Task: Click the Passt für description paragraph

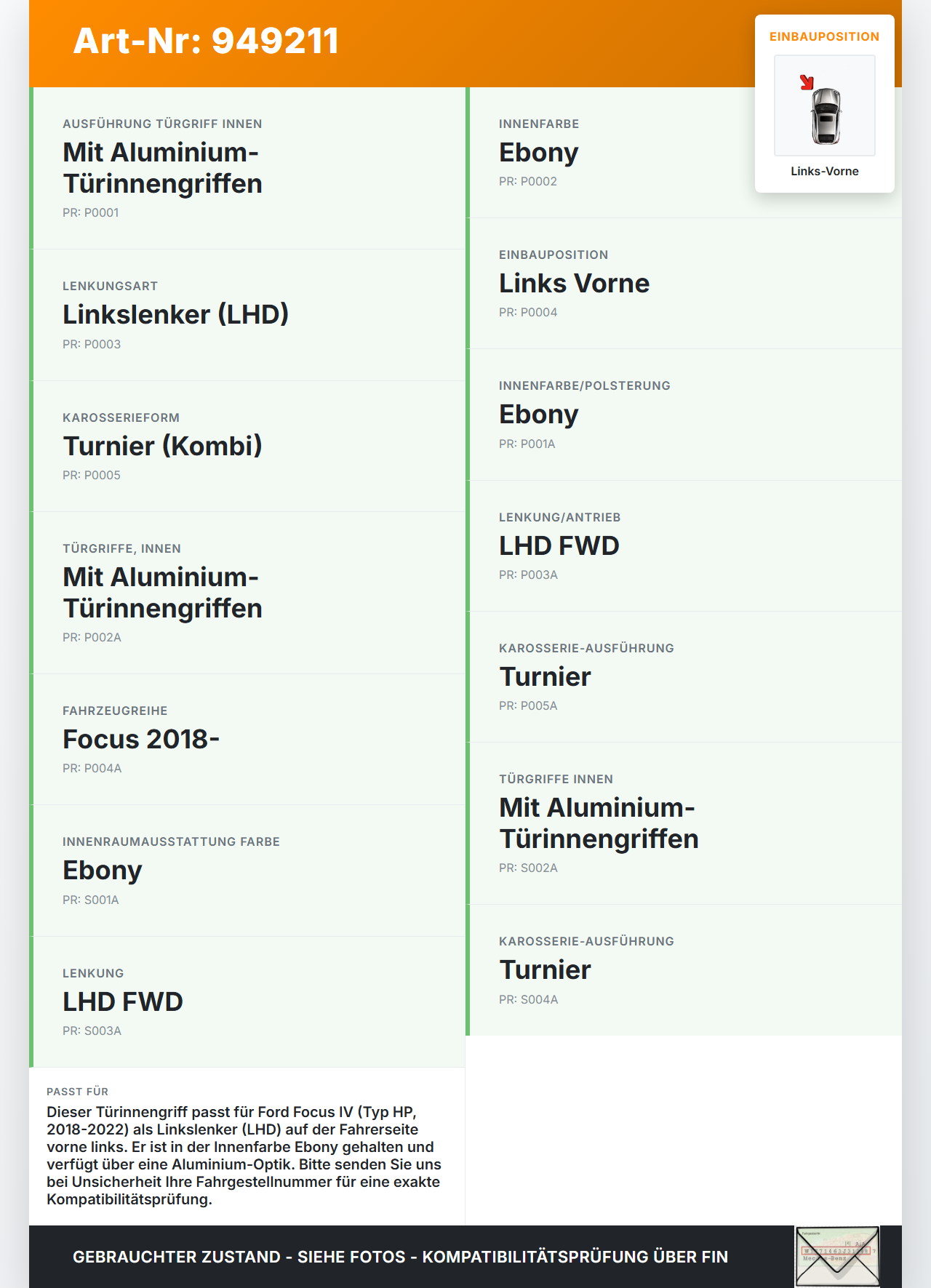Action: click(244, 1156)
